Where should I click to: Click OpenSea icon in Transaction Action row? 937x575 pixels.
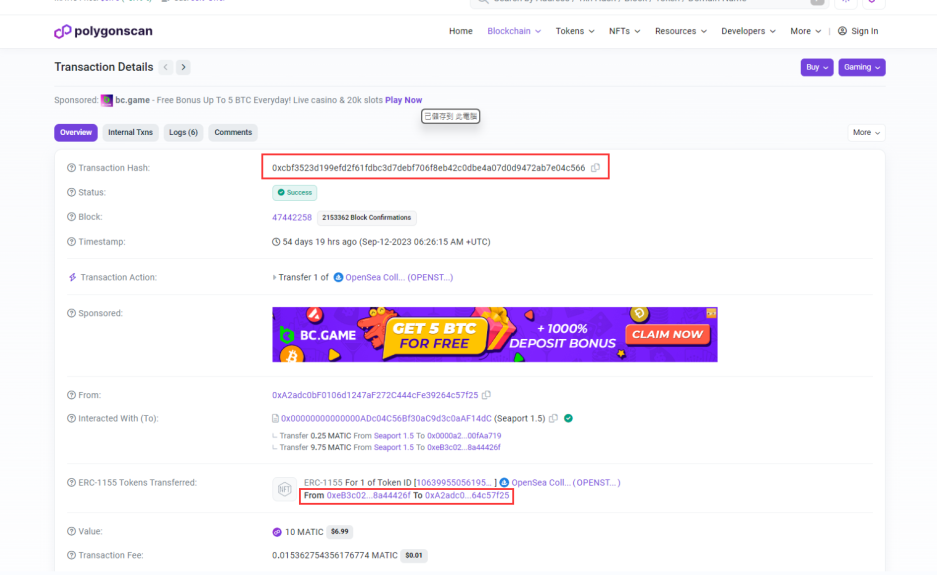338,277
